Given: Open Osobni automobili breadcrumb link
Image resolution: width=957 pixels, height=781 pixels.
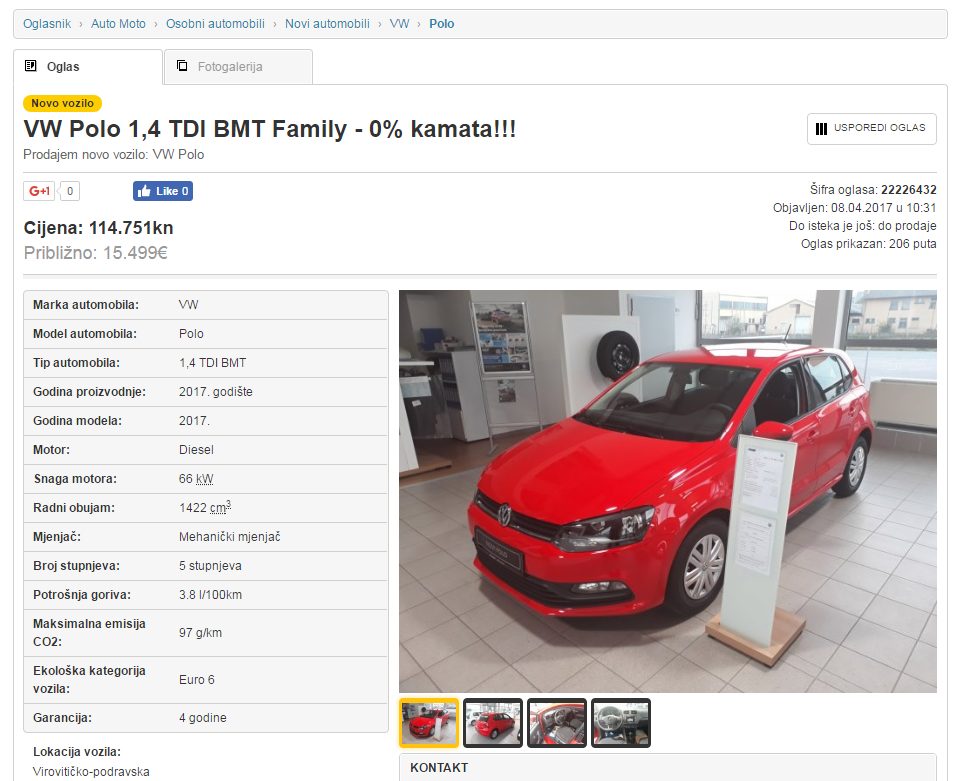Looking at the screenshot, I should point(215,23).
